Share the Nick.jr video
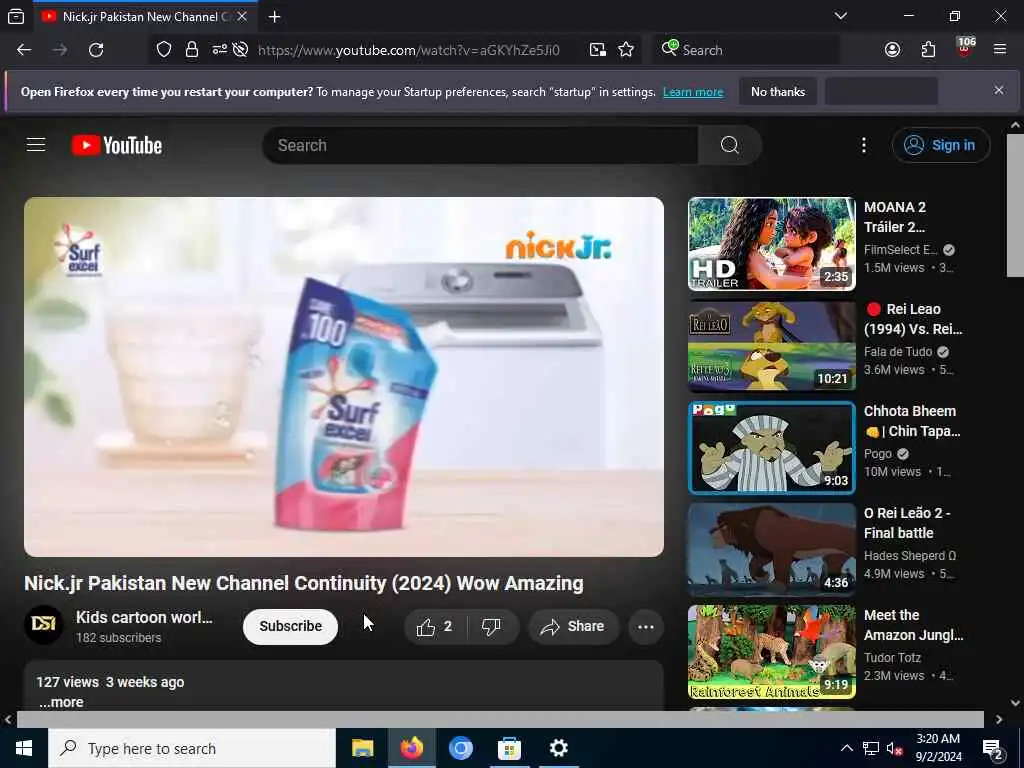The height and width of the screenshot is (768, 1024). coord(573,626)
